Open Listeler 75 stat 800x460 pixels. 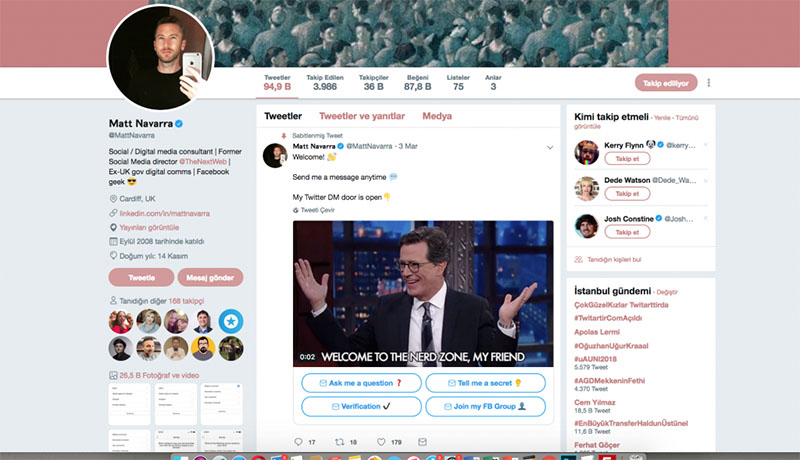click(x=458, y=83)
